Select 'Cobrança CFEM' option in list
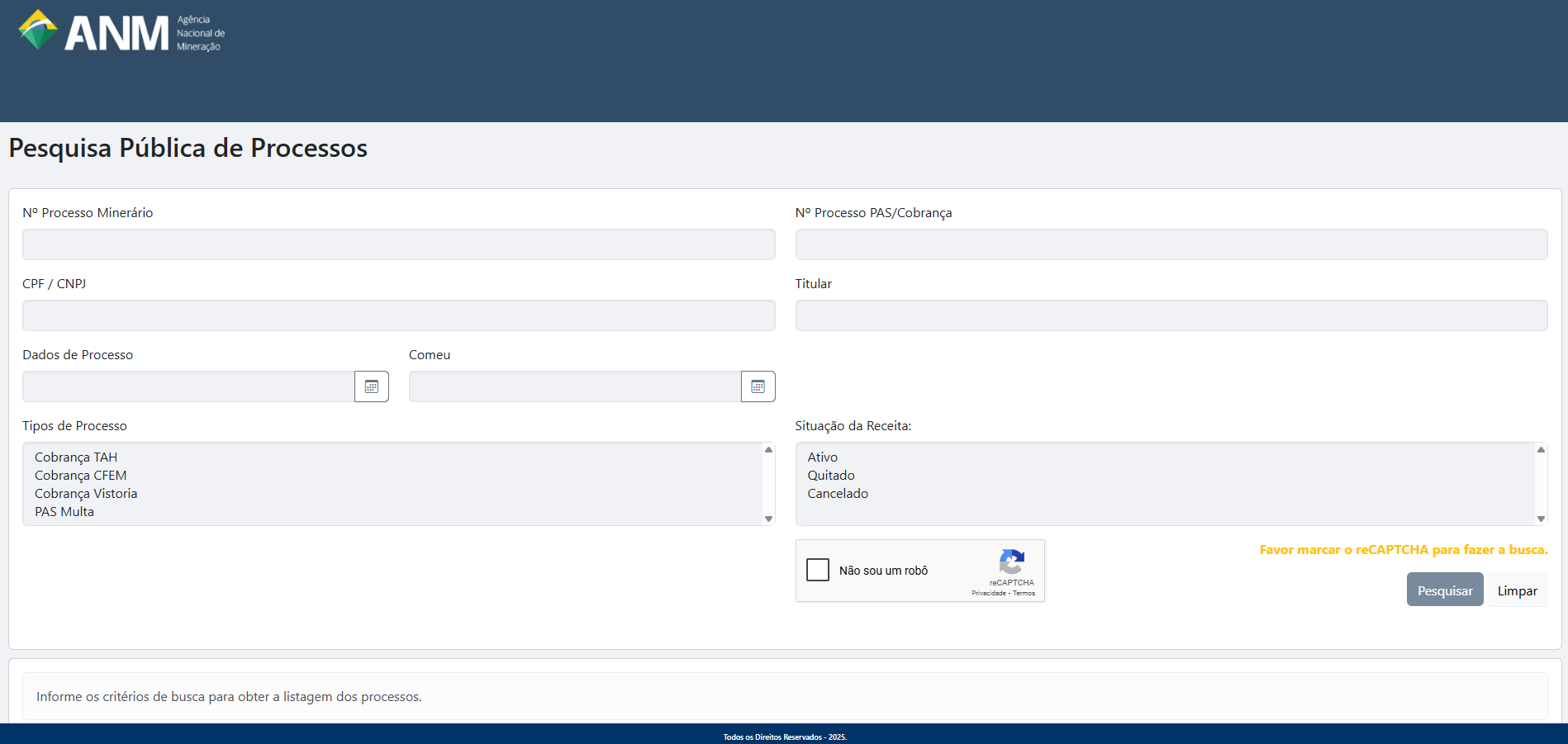 [x=81, y=476]
